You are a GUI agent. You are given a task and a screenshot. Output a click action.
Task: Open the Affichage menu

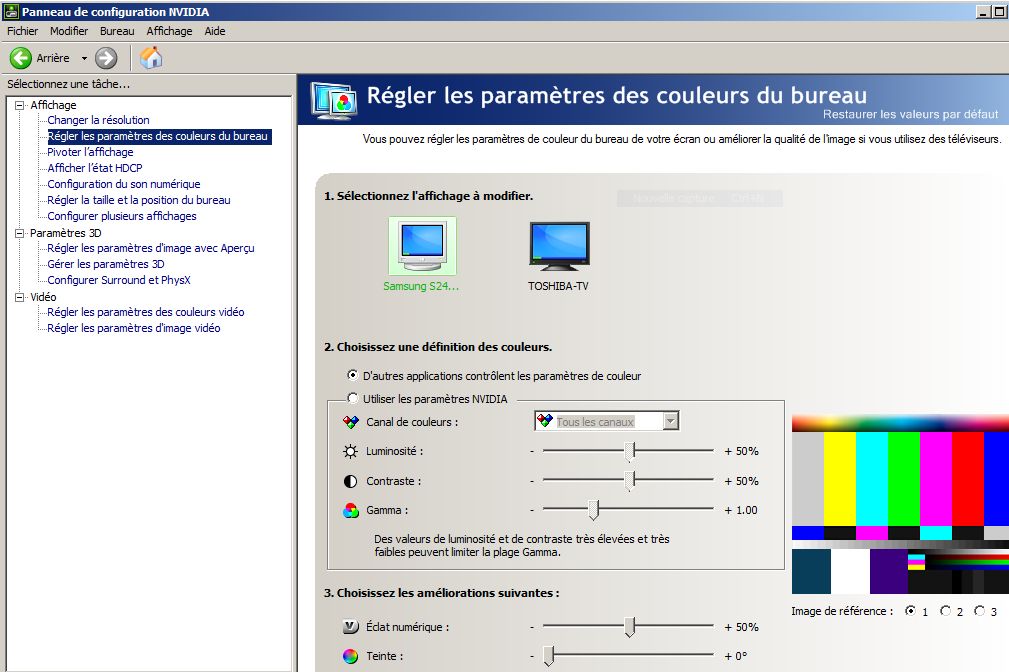click(x=169, y=31)
